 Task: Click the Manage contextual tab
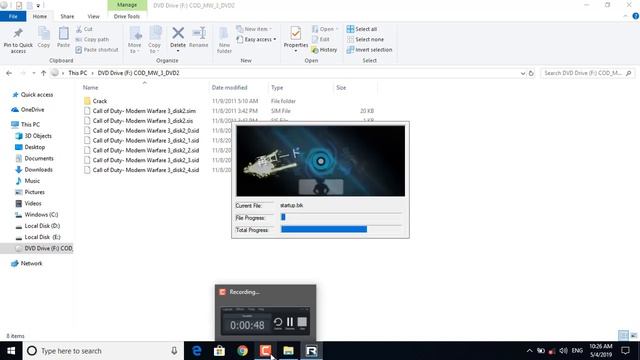127,5
